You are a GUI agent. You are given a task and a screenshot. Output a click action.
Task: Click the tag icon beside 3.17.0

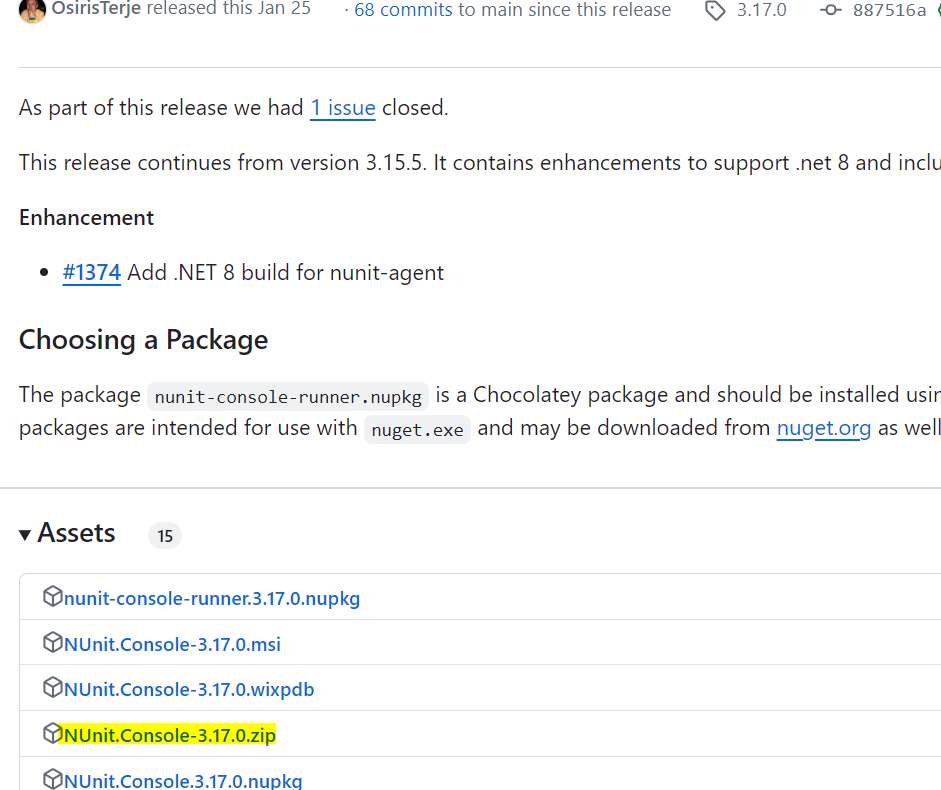715,10
